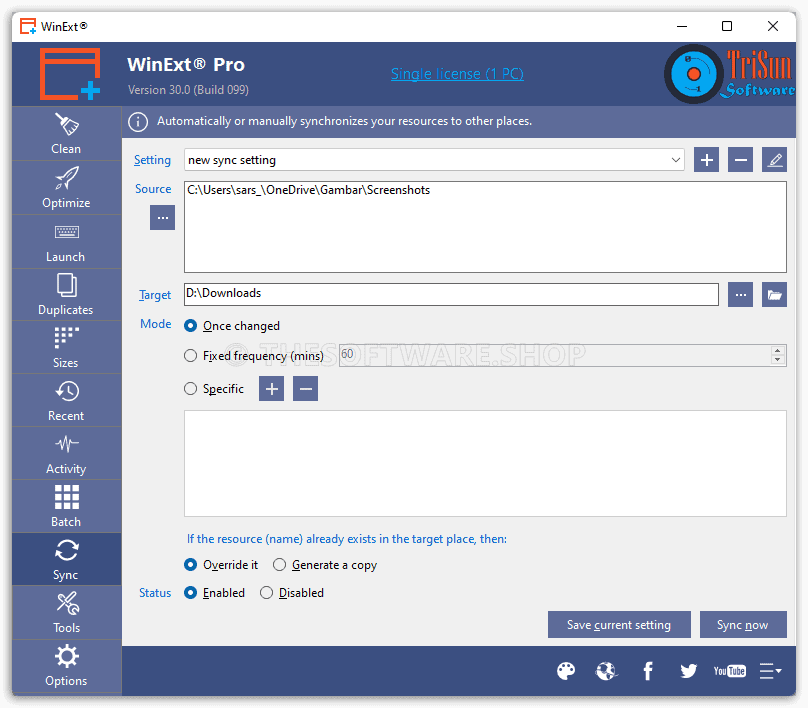808x708 pixels.
Task: Open the Launch keyboard module
Action: point(66,242)
